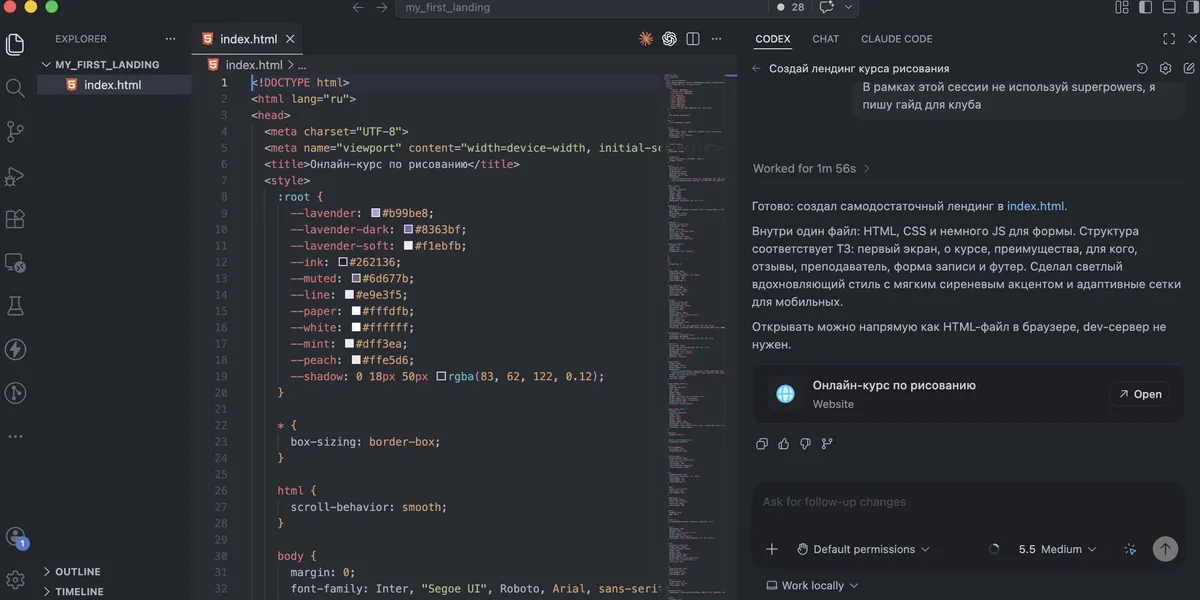
Task: Open the Run and Debug view
Action: click(x=15, y=175)
